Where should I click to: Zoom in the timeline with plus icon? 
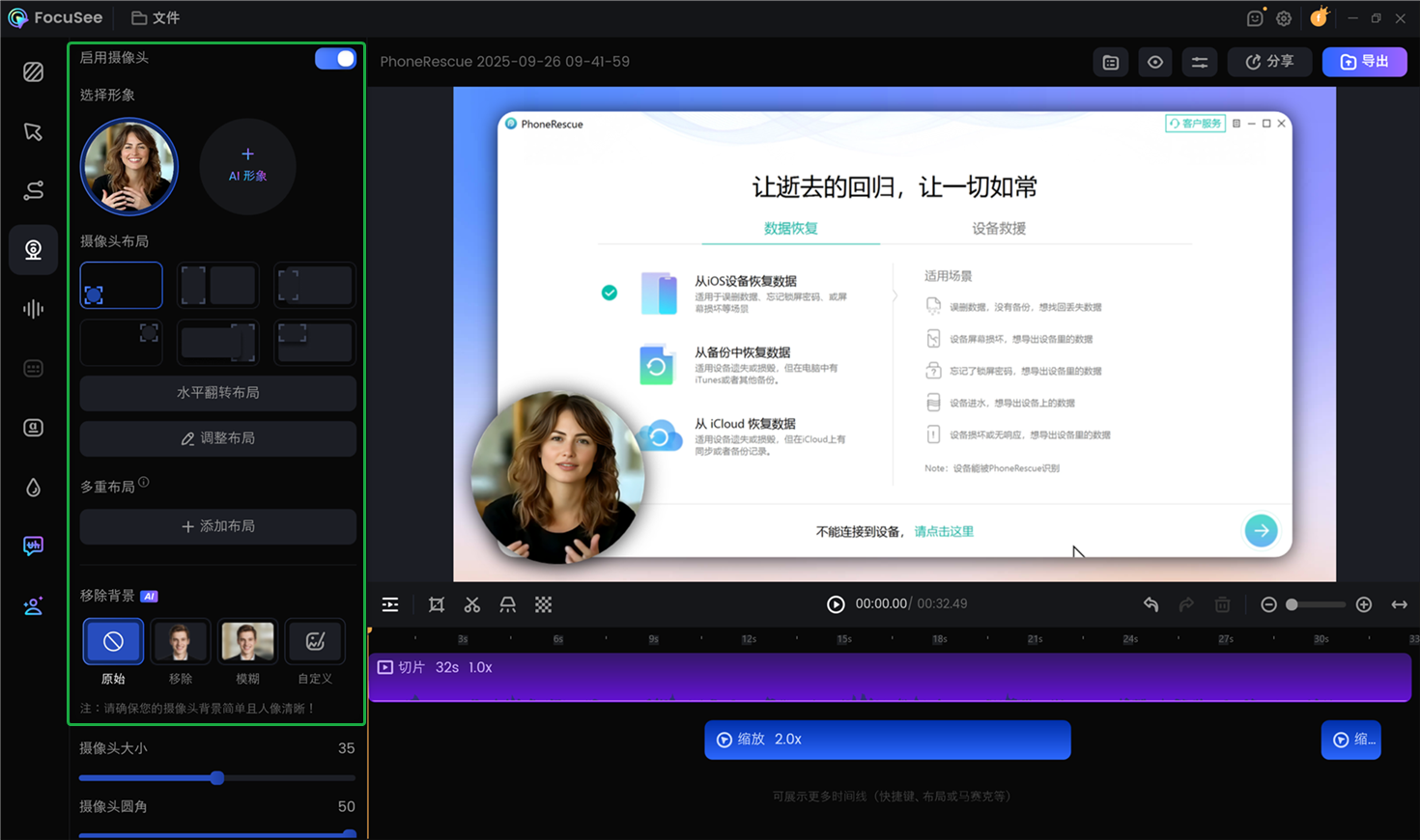point(1364,604)
